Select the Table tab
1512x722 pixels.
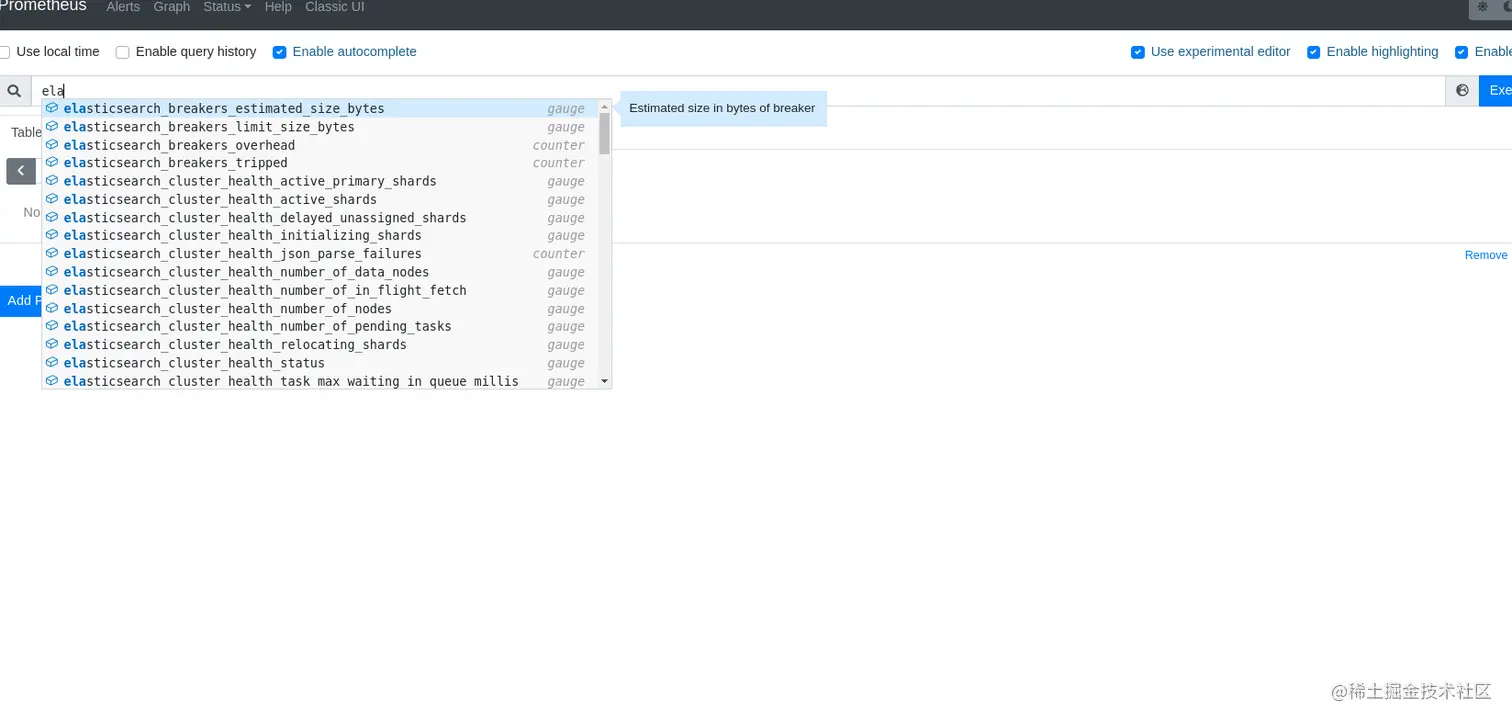[x=26, y=132]
